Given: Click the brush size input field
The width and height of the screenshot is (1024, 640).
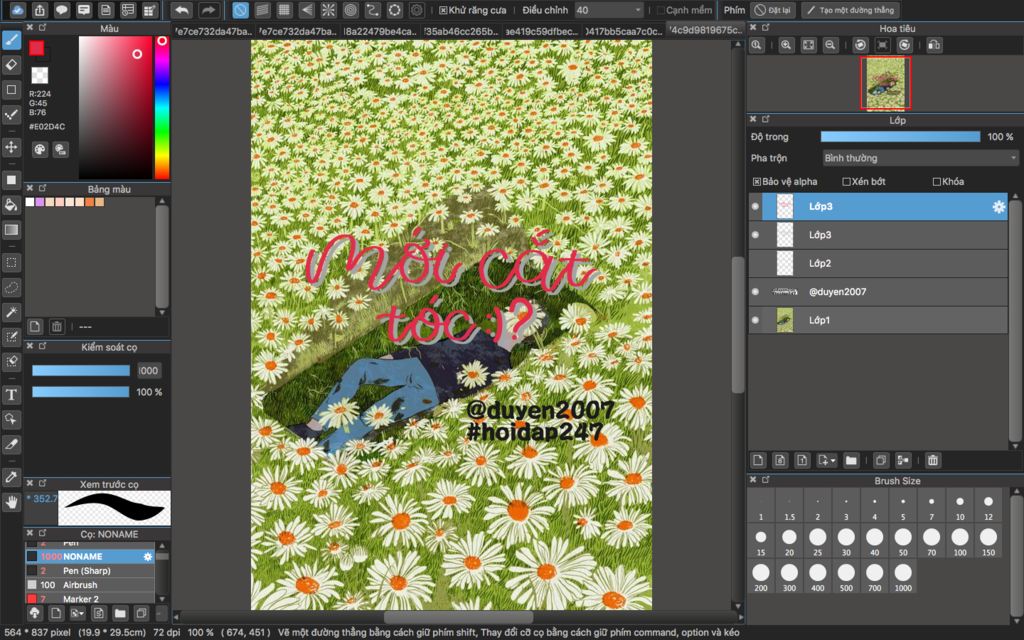Looking at the screenshot, I should pyautogui.click(x=149, y=370).
